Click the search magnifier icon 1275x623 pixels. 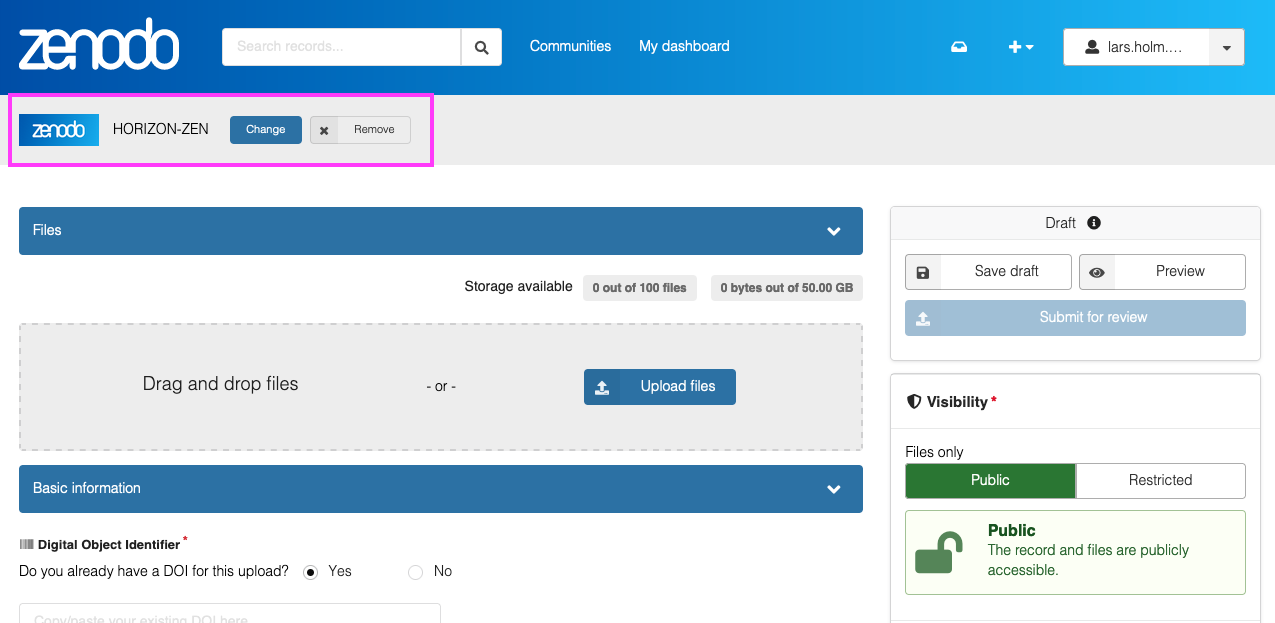coord(481,47)
